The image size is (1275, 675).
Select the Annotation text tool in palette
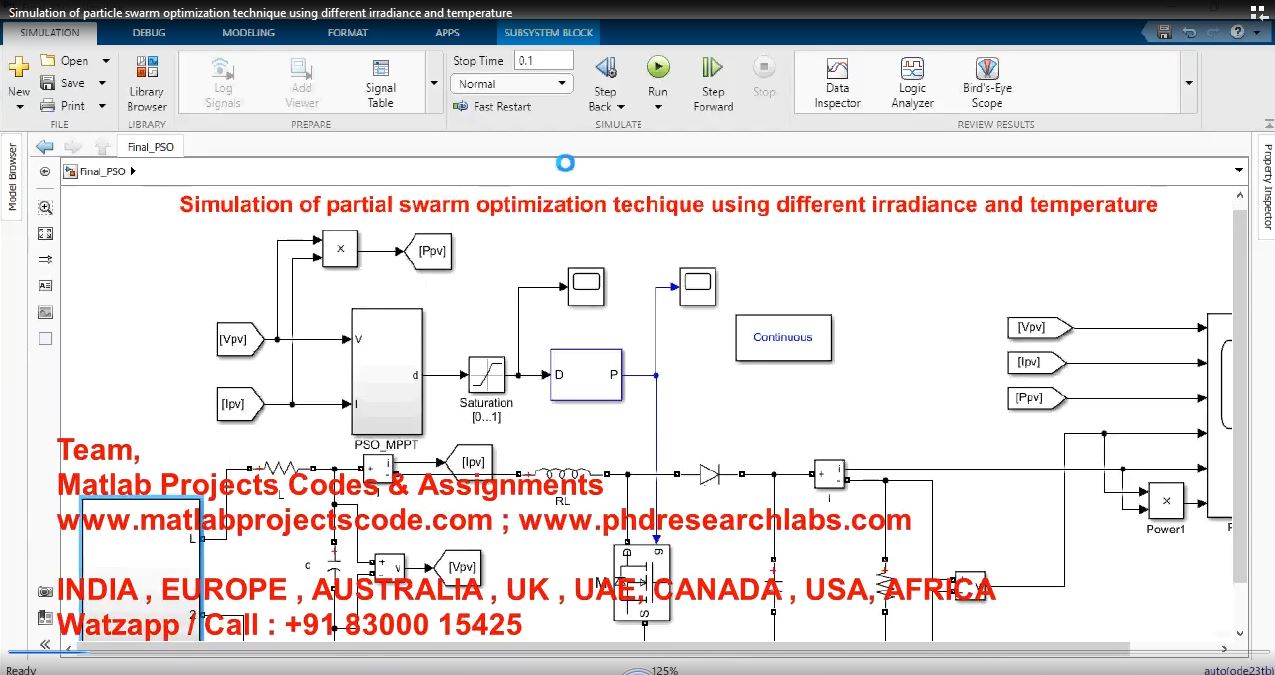tap(45, 286)
